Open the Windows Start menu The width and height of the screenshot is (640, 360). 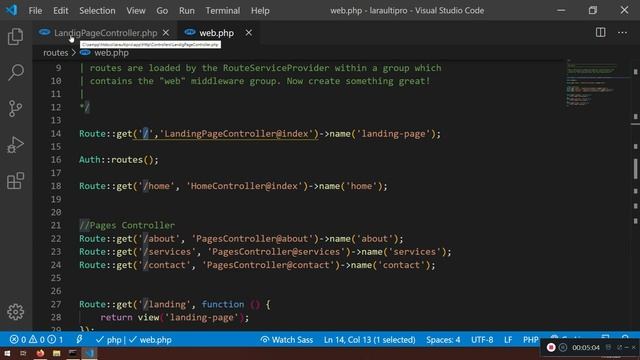click(x=7, y=353)
